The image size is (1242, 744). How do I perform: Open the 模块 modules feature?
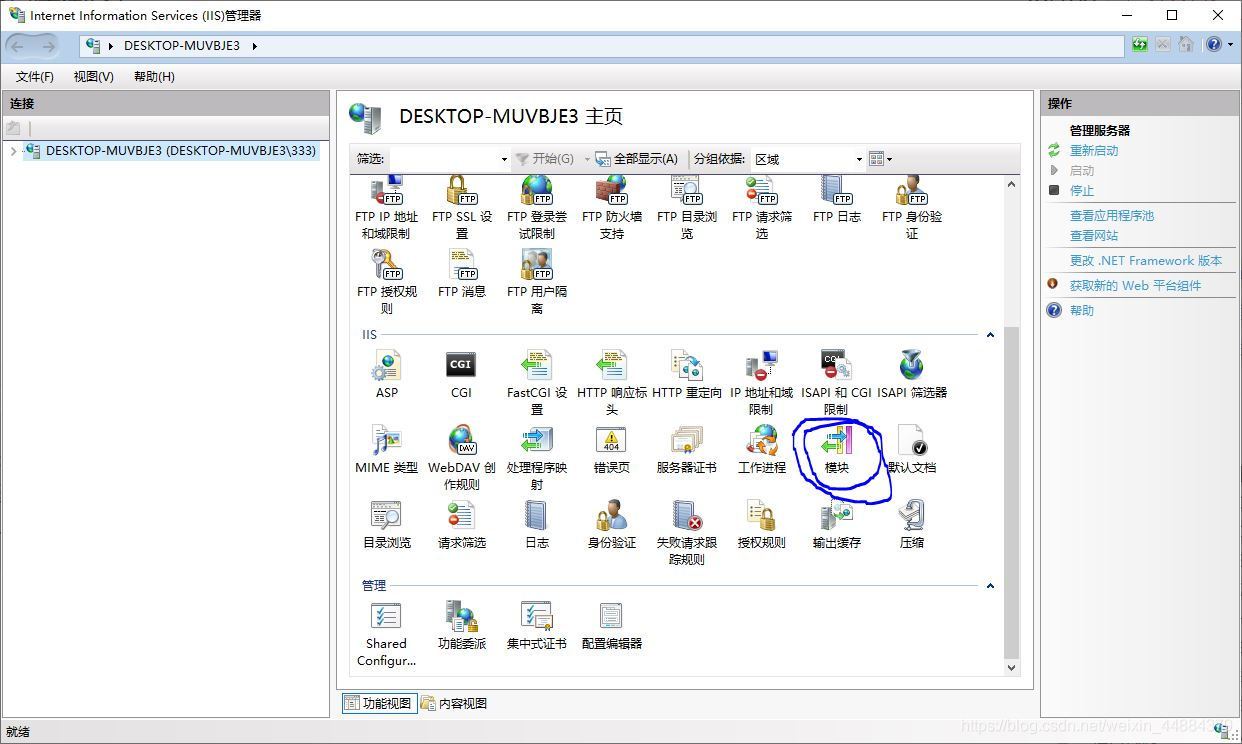click(x=836, y=449)
